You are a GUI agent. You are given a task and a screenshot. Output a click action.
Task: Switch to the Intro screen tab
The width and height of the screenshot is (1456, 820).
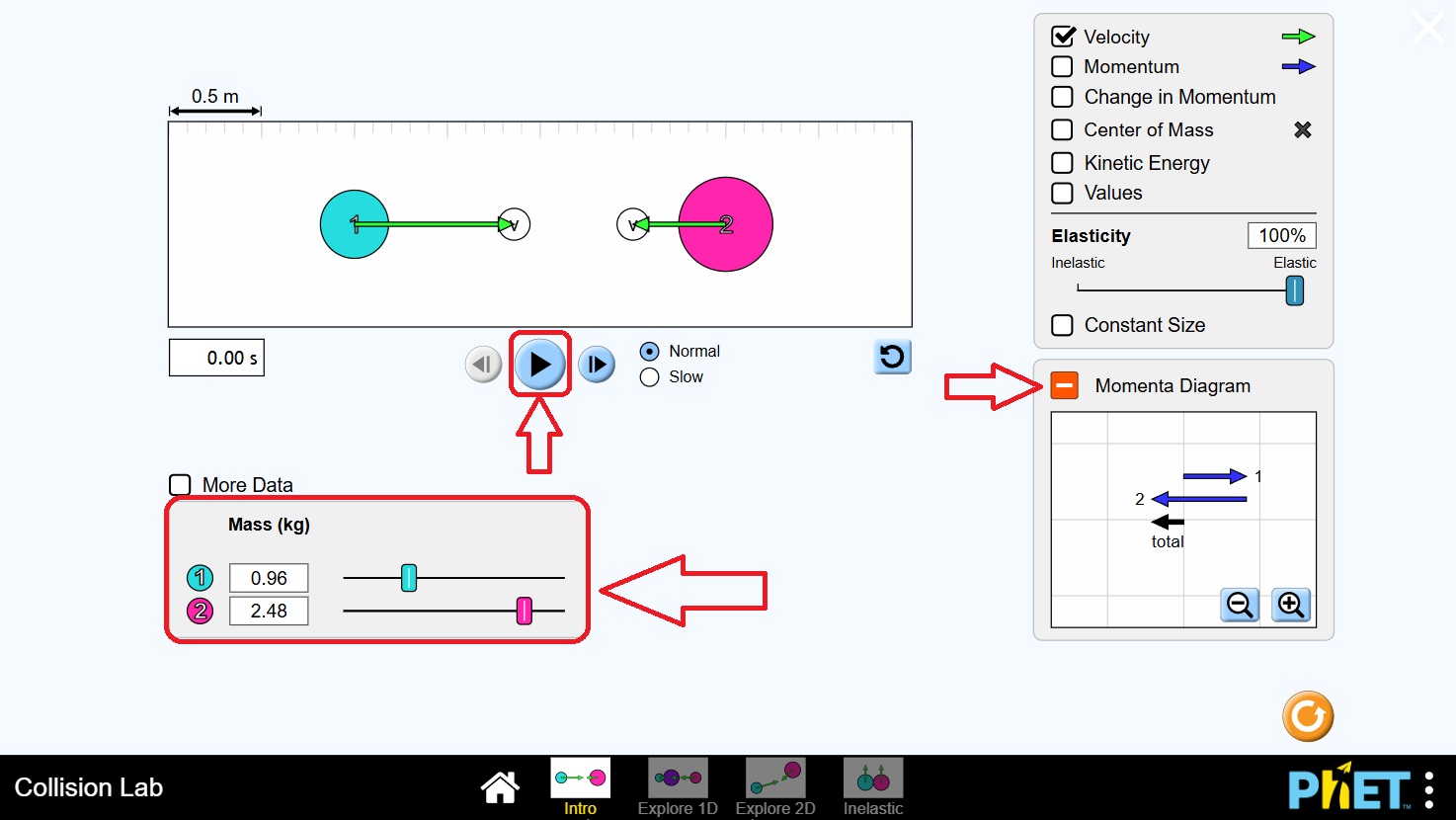pos(580,787)
